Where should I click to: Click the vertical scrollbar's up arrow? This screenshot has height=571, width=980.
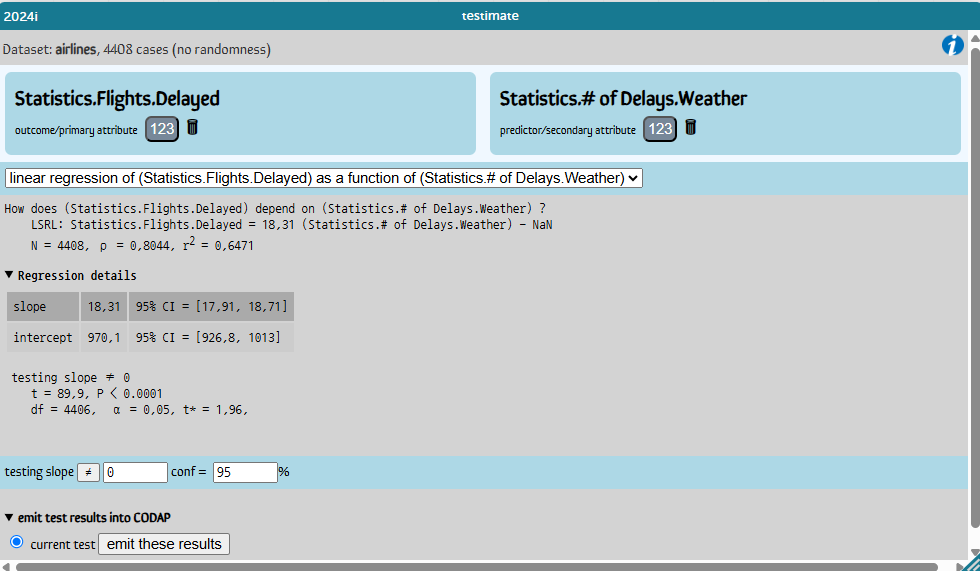click(974, 38)
